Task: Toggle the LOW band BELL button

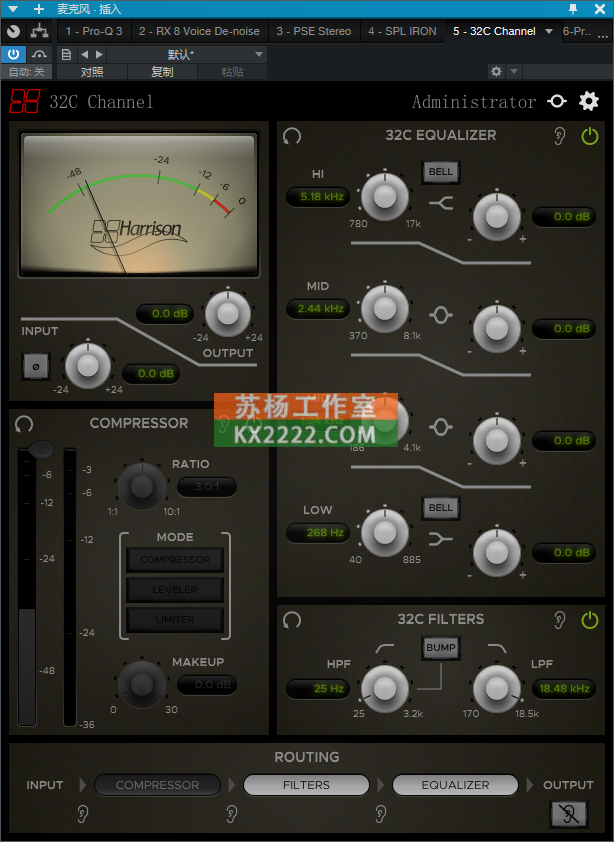Action: [440, 507]
